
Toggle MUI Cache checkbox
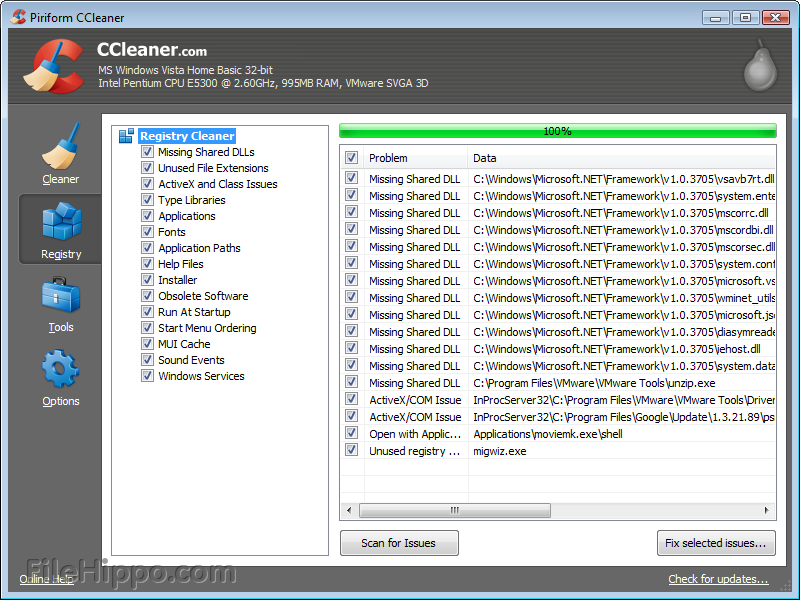[x=147, y=343]
